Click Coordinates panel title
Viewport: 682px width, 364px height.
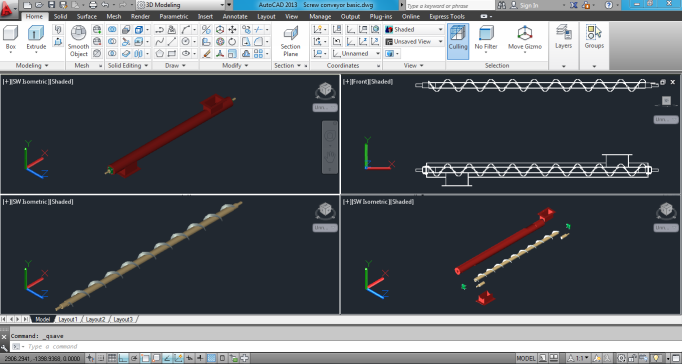pyautogui.click(x=343, y=66)
